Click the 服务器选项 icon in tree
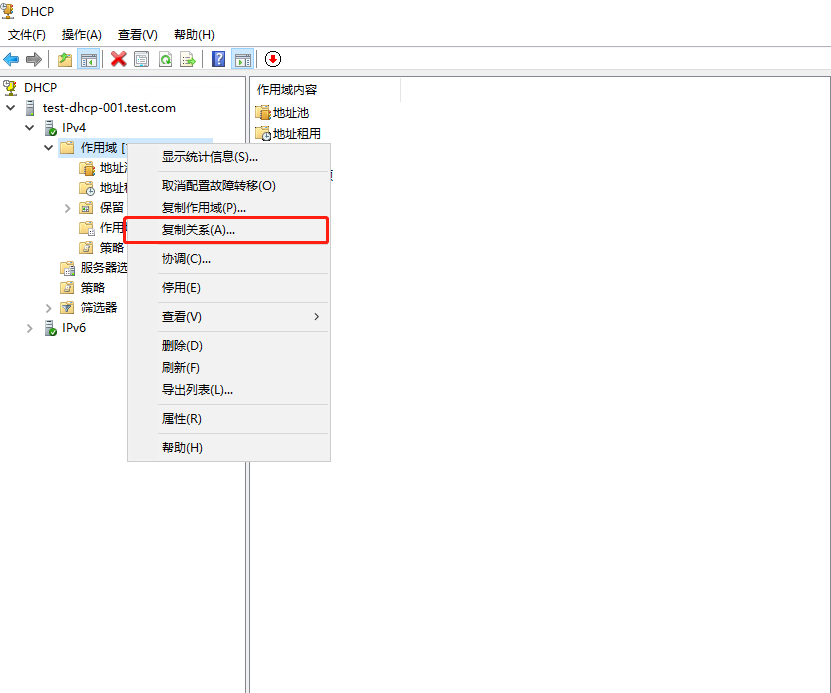The width and height of the screenshot is (831, 693). click(67, 268)
